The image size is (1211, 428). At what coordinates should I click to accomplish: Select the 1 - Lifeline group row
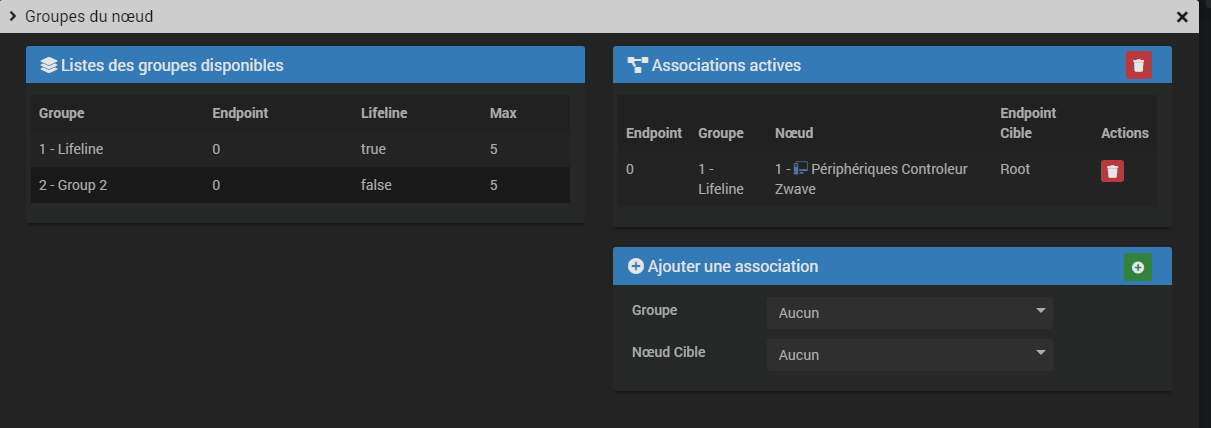pos(300,149)
